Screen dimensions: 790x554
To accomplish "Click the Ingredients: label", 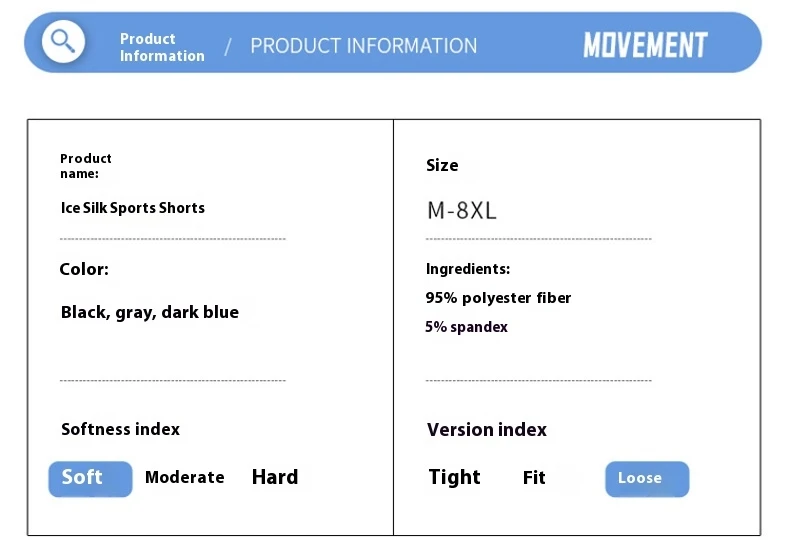I will 467,269.
